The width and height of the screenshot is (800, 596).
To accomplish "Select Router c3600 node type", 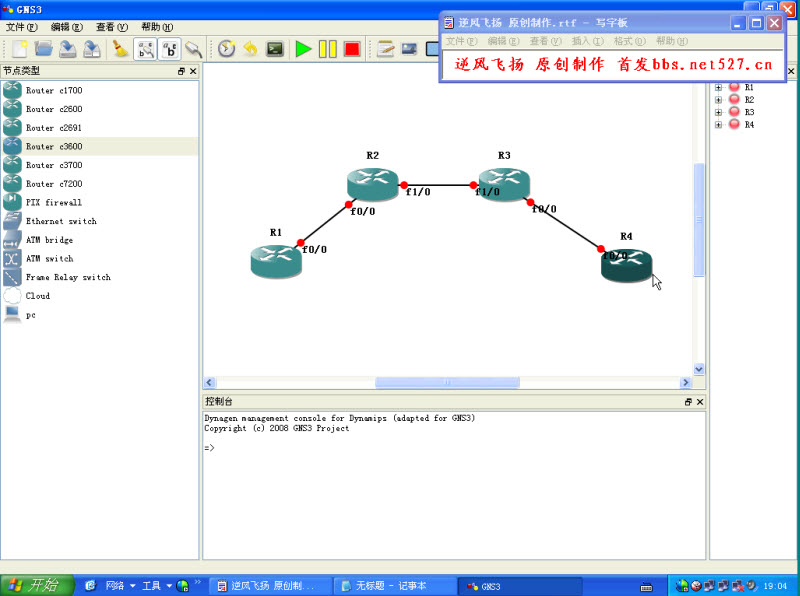I will tap(100, 146).
